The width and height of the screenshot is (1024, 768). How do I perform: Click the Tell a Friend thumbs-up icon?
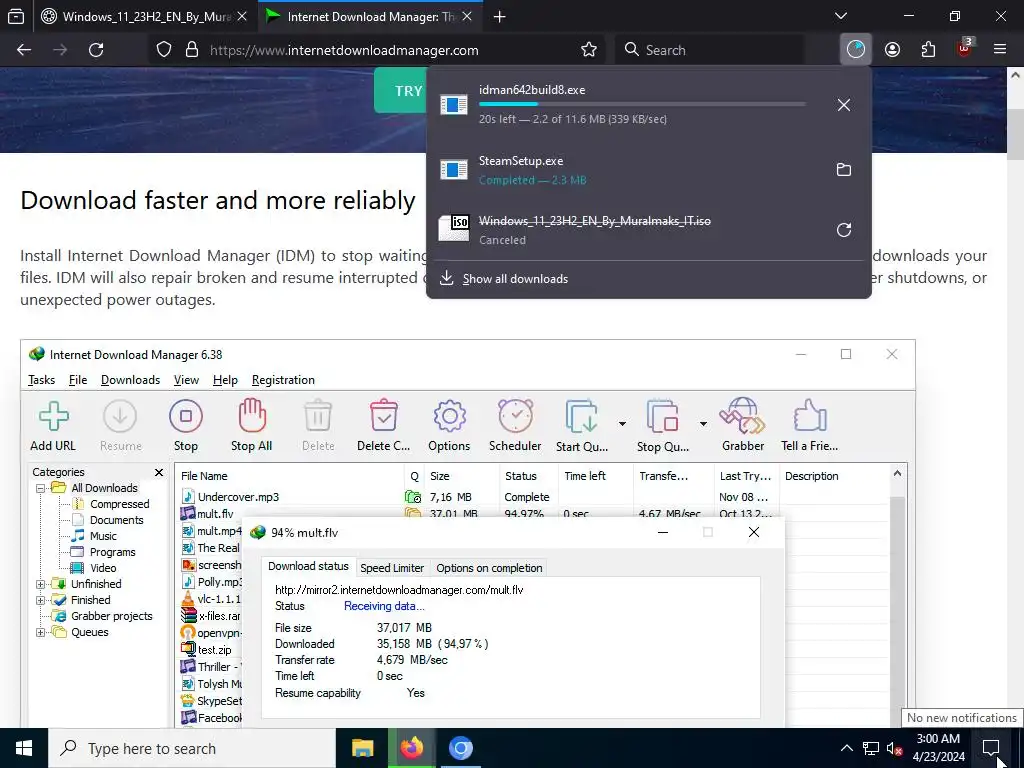(810, 425)
